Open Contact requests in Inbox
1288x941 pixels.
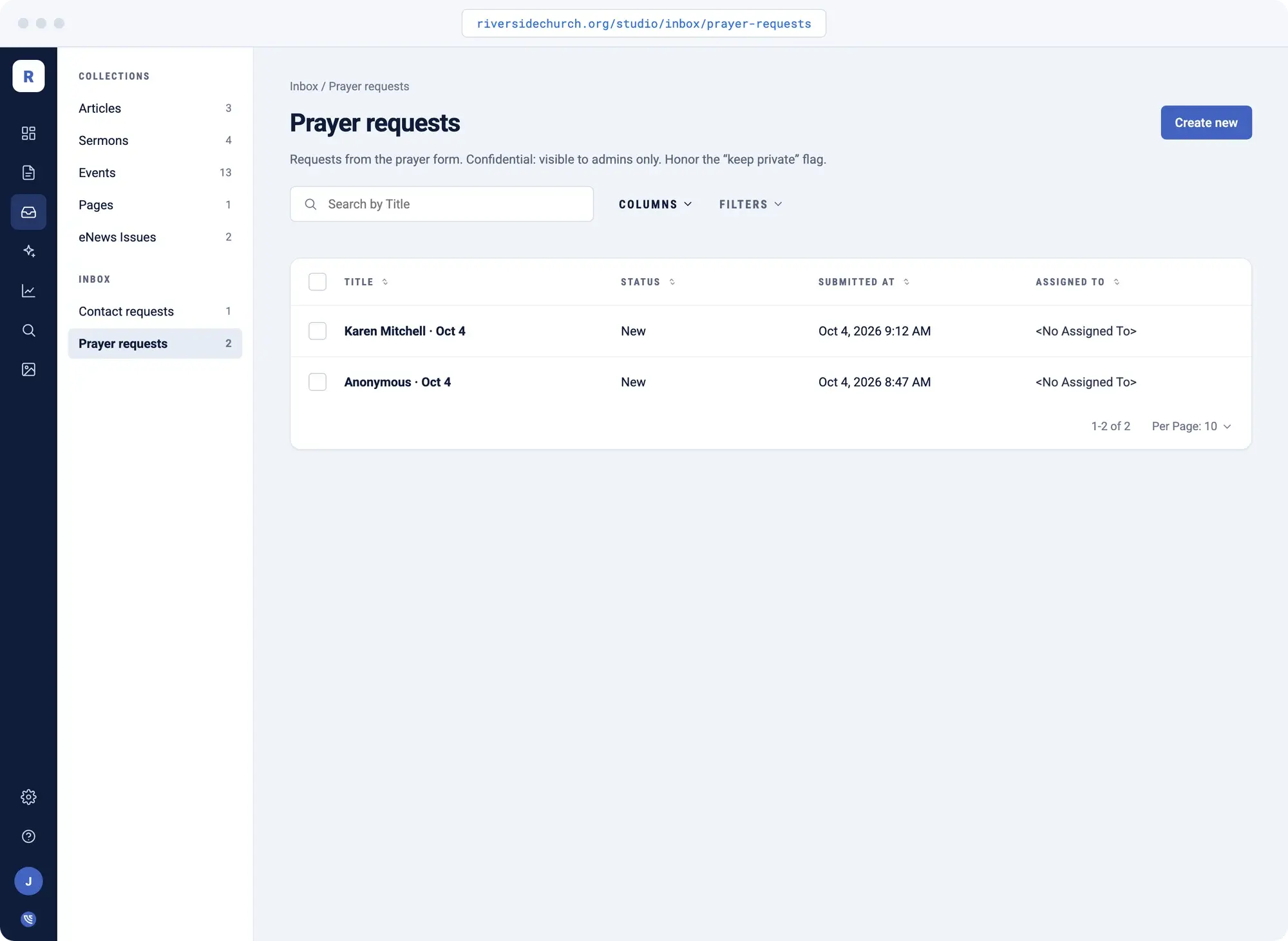tap(155, 311)
